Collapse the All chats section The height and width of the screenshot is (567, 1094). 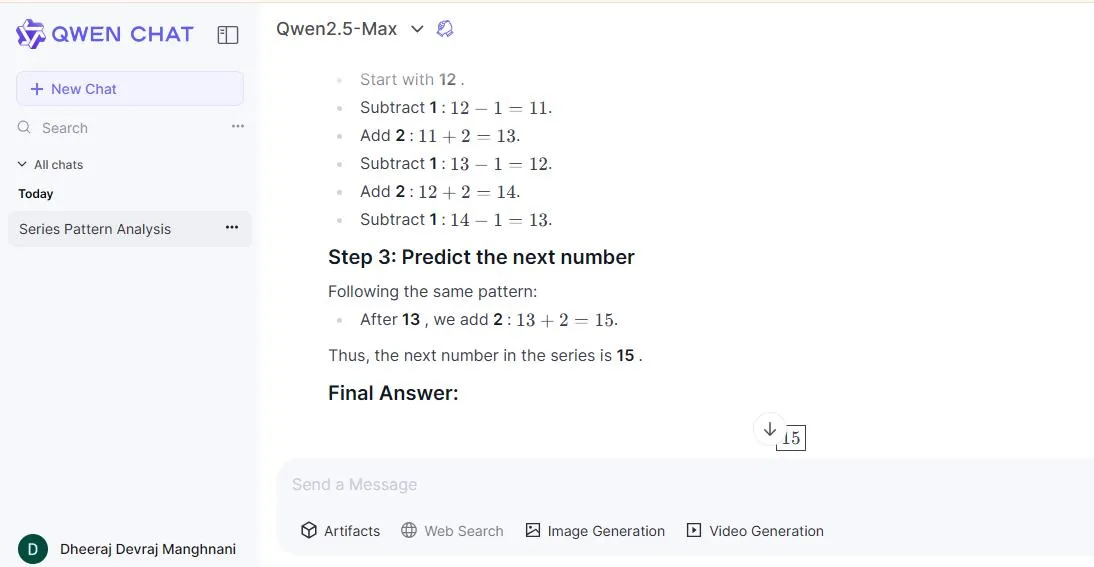tap(23, 164)
